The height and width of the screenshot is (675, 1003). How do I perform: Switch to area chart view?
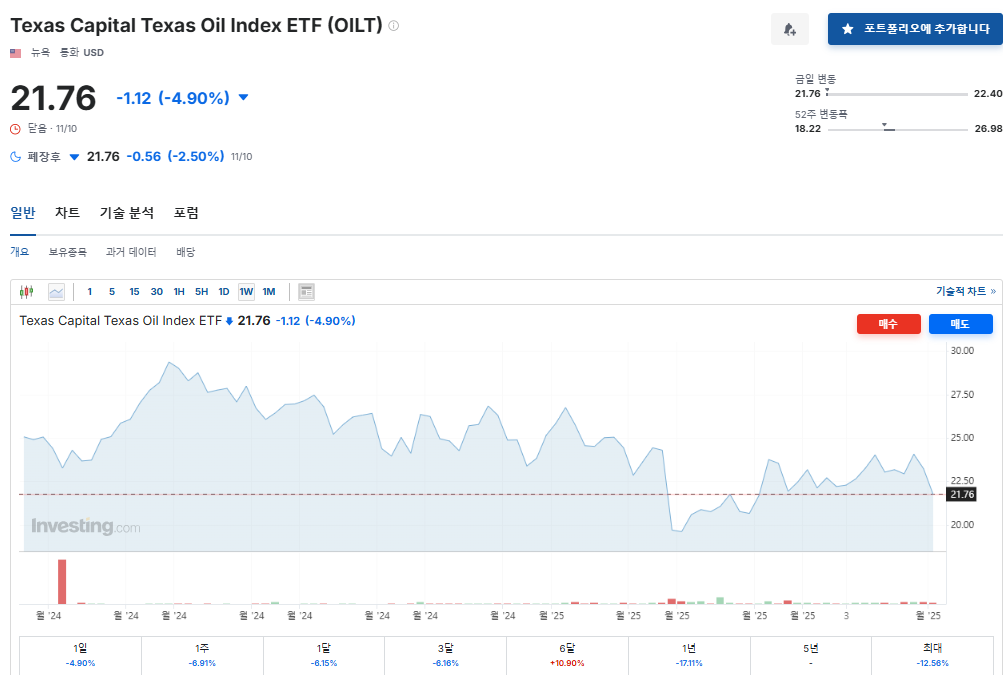coord(57,291)
